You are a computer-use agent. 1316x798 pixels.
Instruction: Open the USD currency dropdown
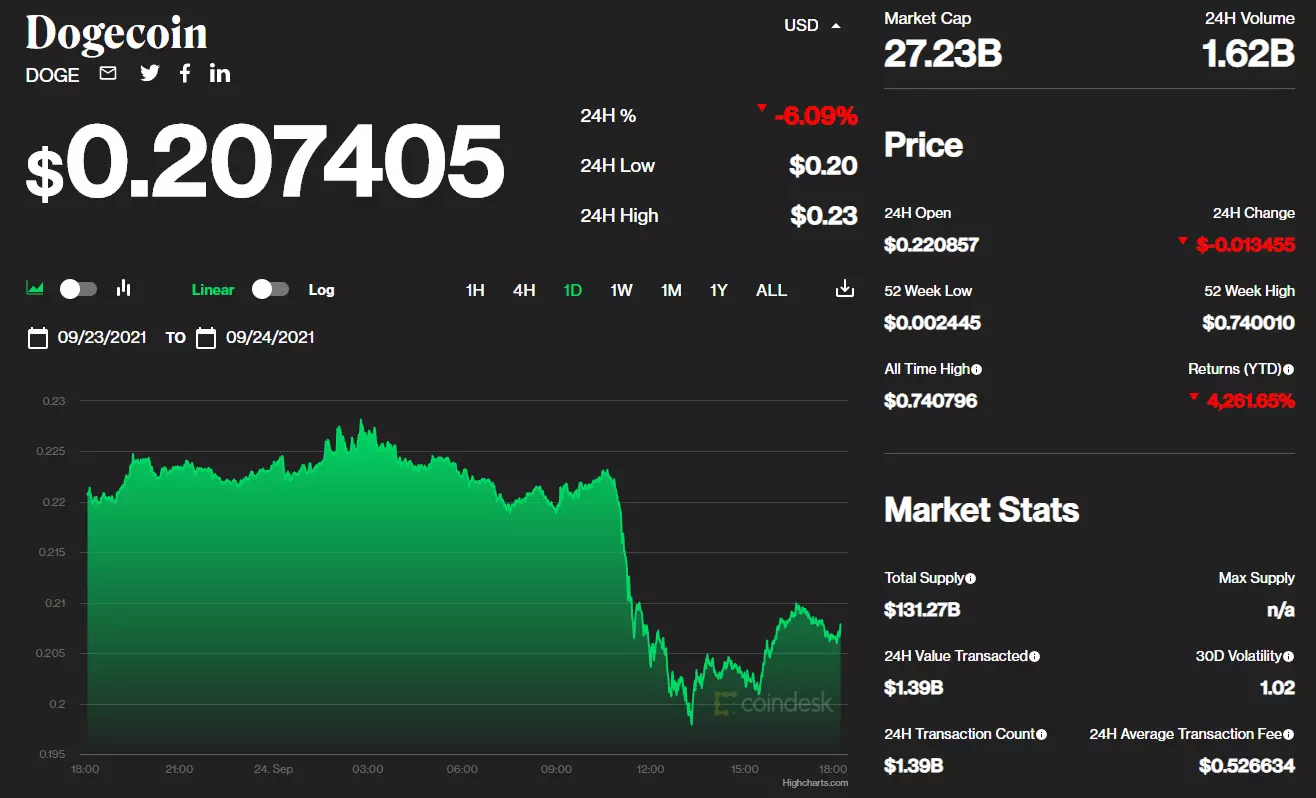[x=813, y=25]
